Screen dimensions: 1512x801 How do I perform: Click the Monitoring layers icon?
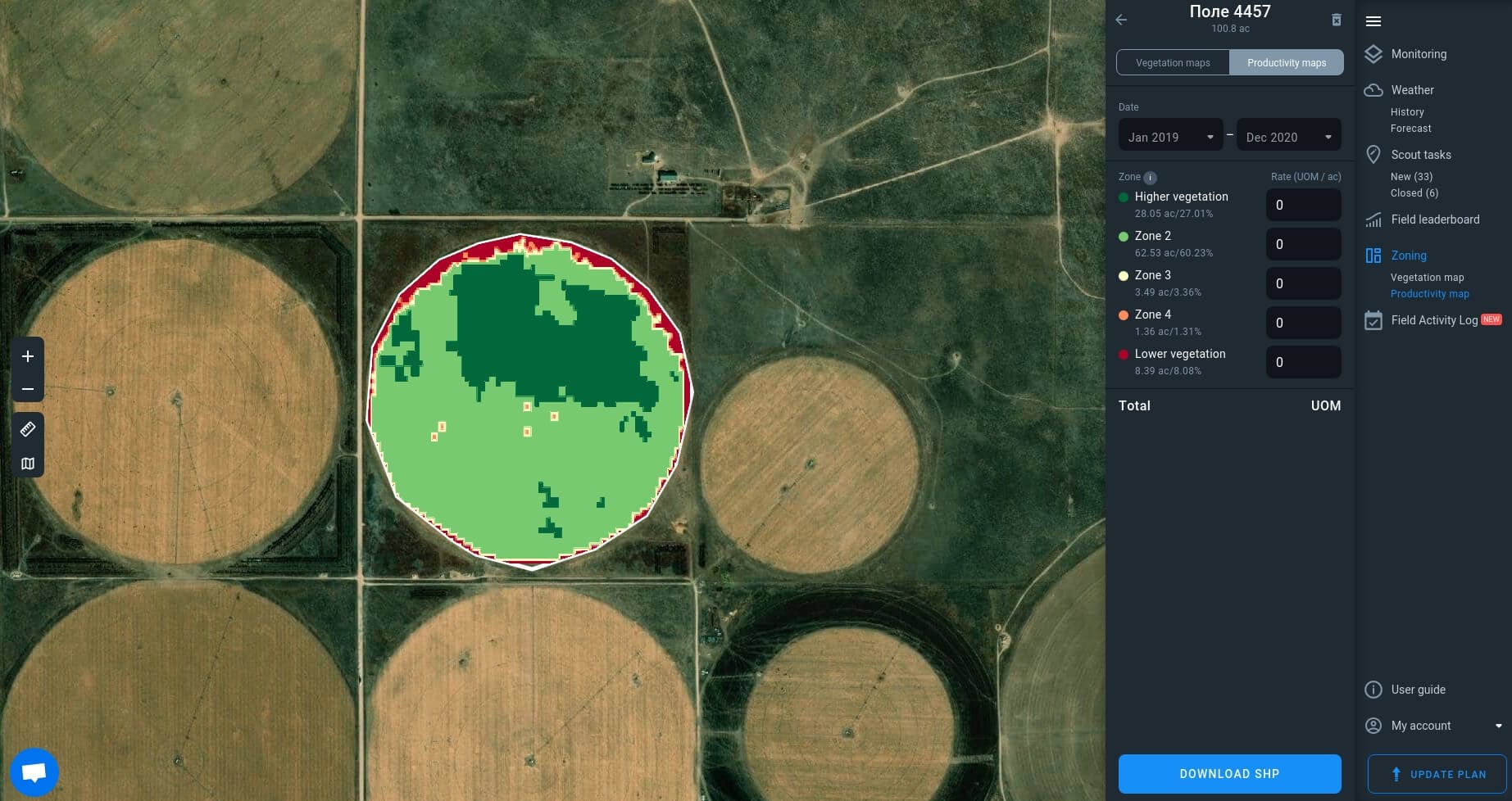click(x=1374, y=54)
